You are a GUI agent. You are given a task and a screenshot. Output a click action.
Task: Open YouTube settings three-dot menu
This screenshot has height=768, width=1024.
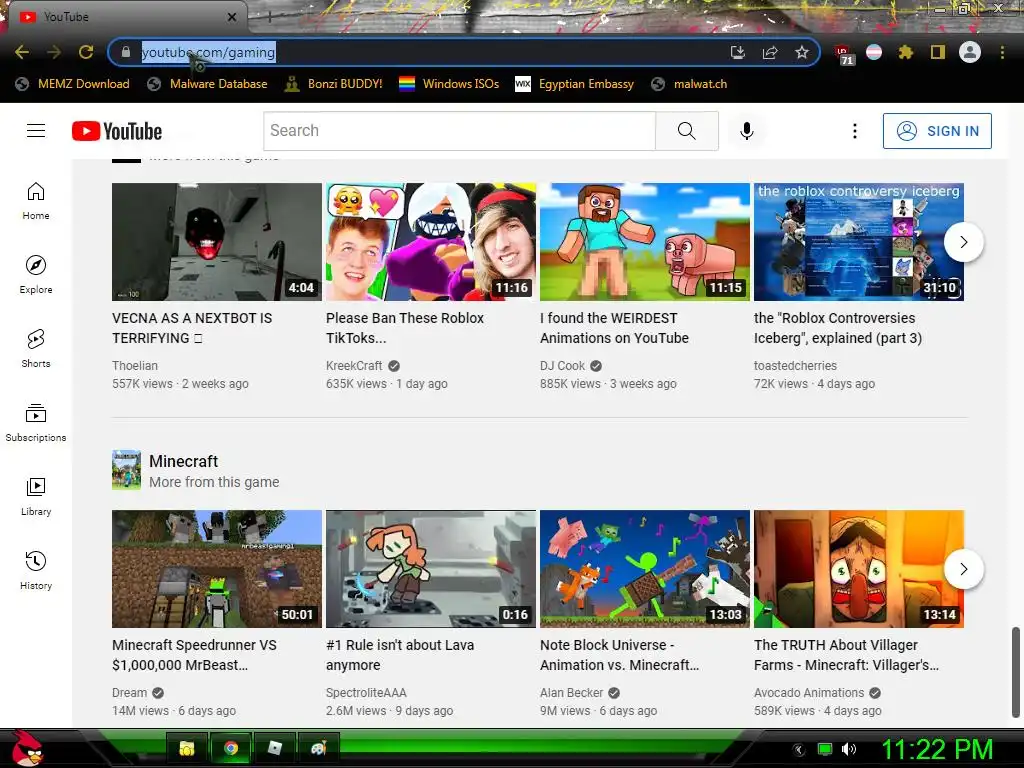(x=854, y=131)
